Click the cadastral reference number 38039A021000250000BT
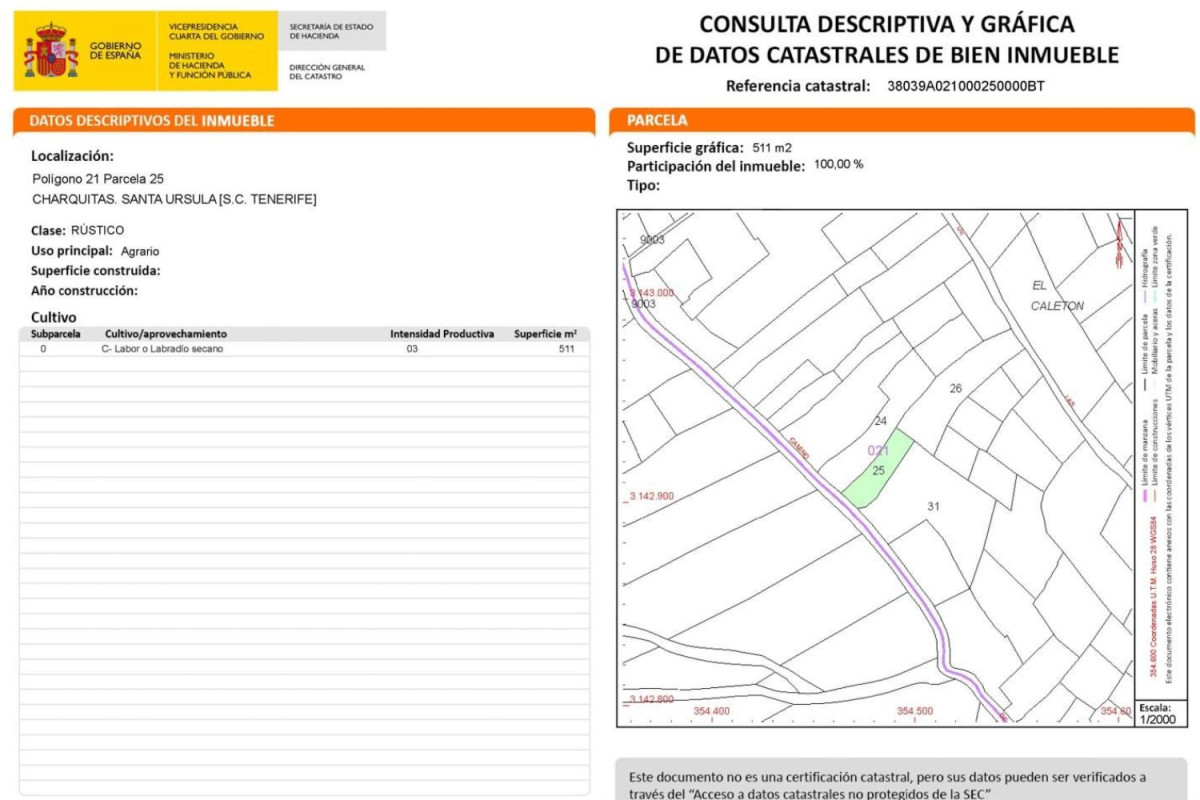Viewport: 1200px width, 800px height. (x=965, y=86)
